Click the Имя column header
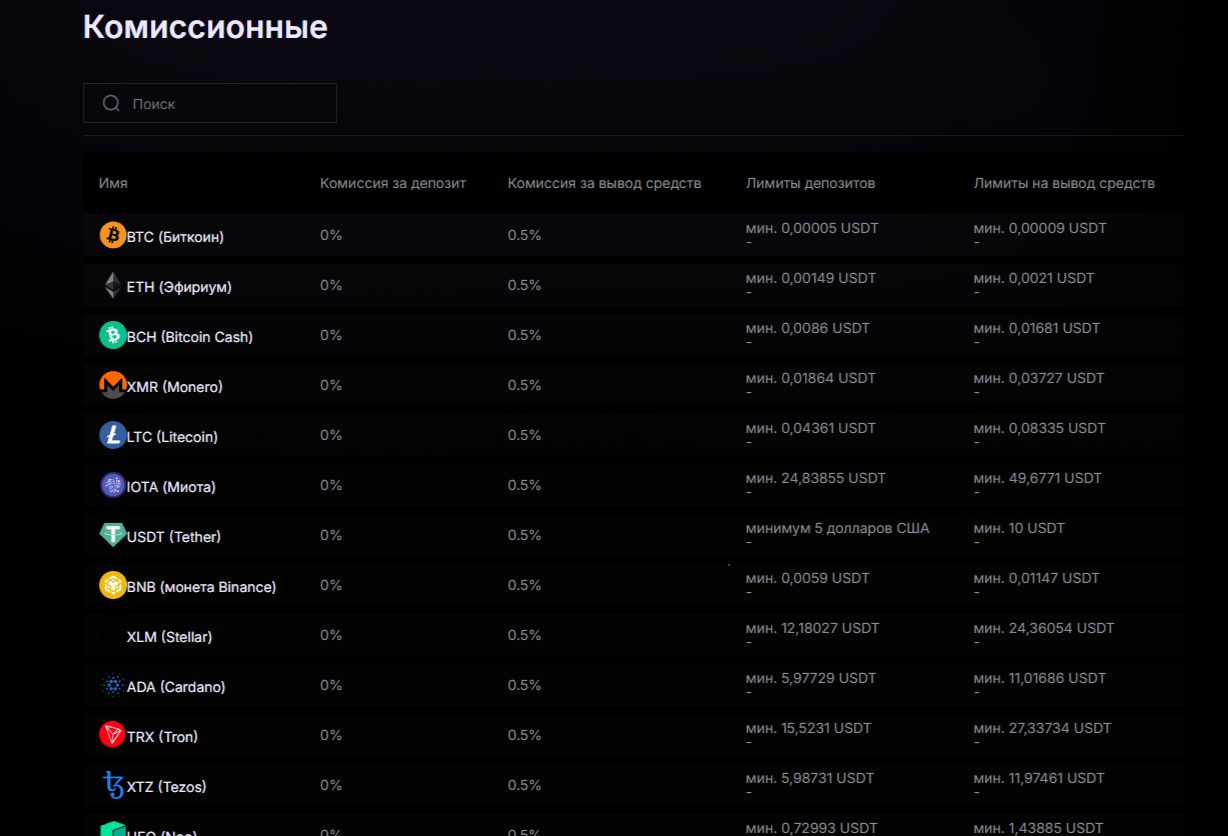Viewport: 1228px width, 836px height. click(x=113, y=184)
